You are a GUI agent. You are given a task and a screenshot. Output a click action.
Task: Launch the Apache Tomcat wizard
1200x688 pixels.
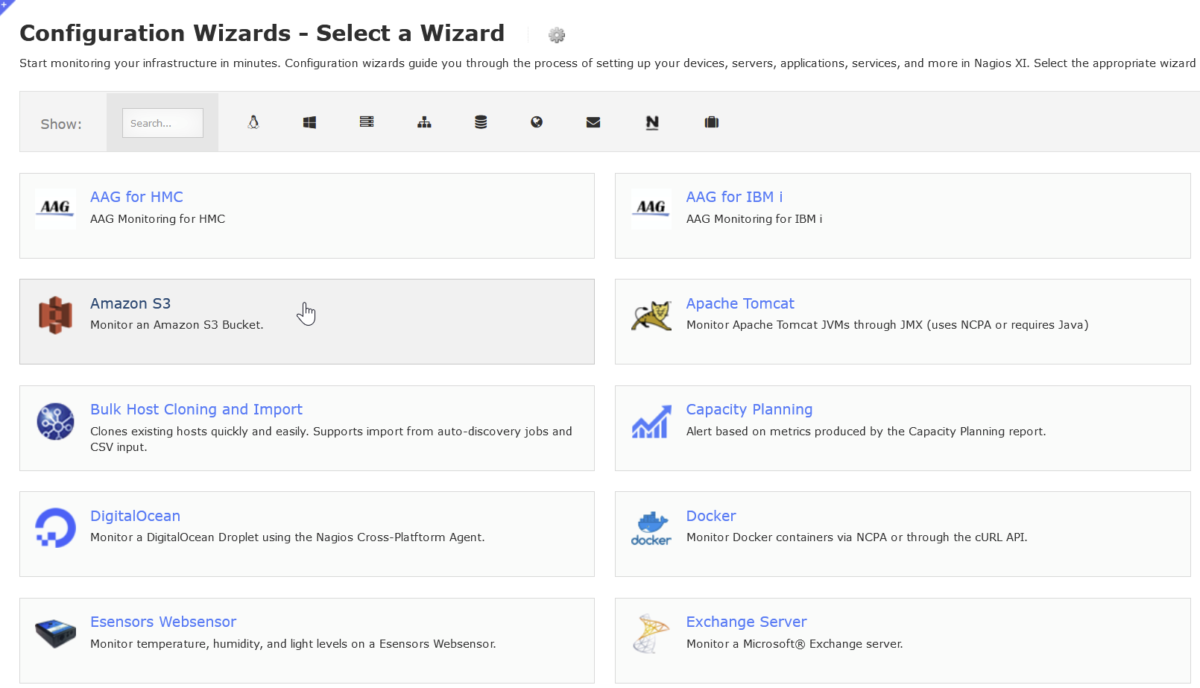[x=740, y=303]
